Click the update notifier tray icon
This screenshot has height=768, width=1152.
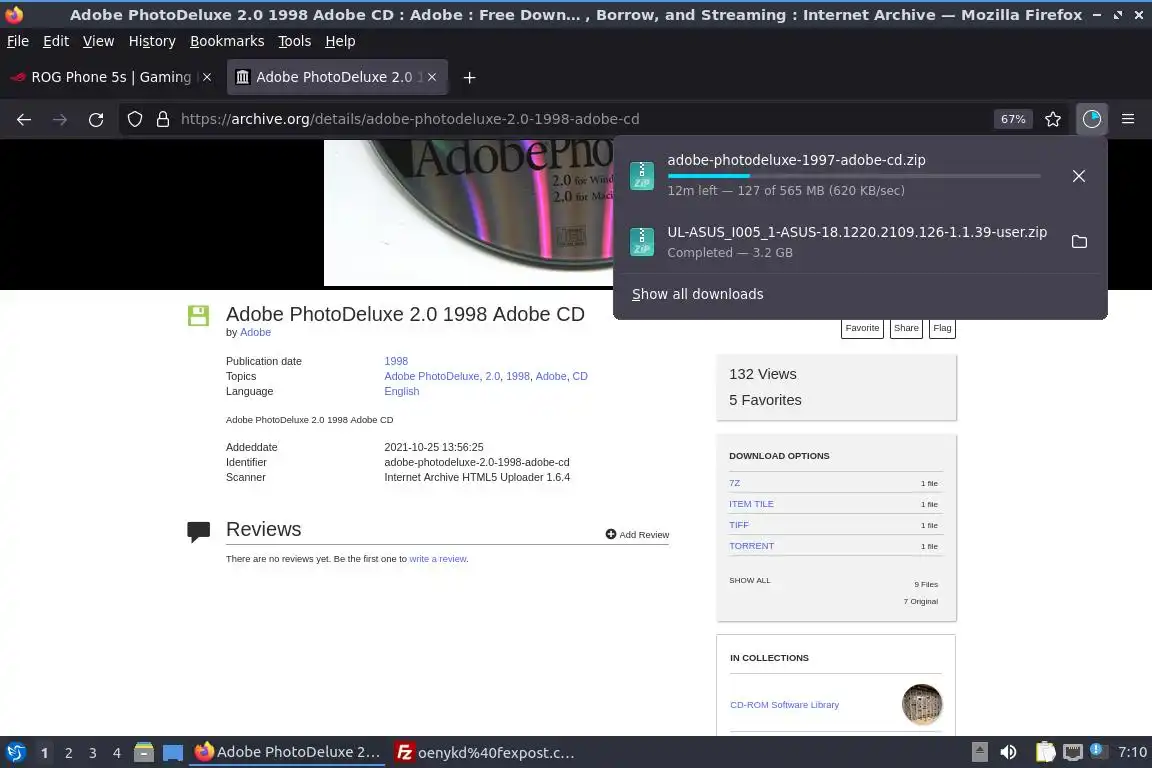[x=1097, y=750]
